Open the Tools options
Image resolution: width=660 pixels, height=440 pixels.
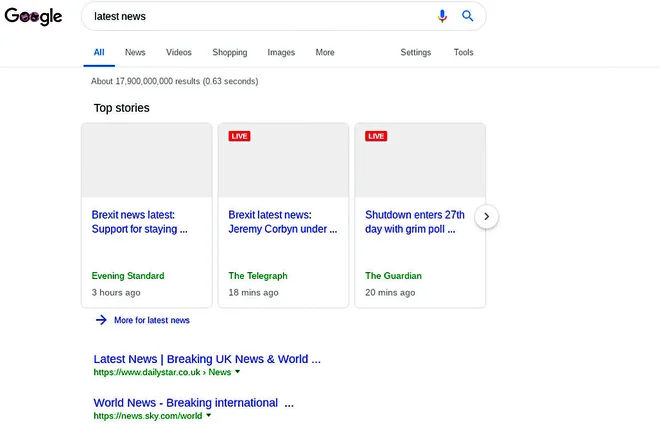463,52
